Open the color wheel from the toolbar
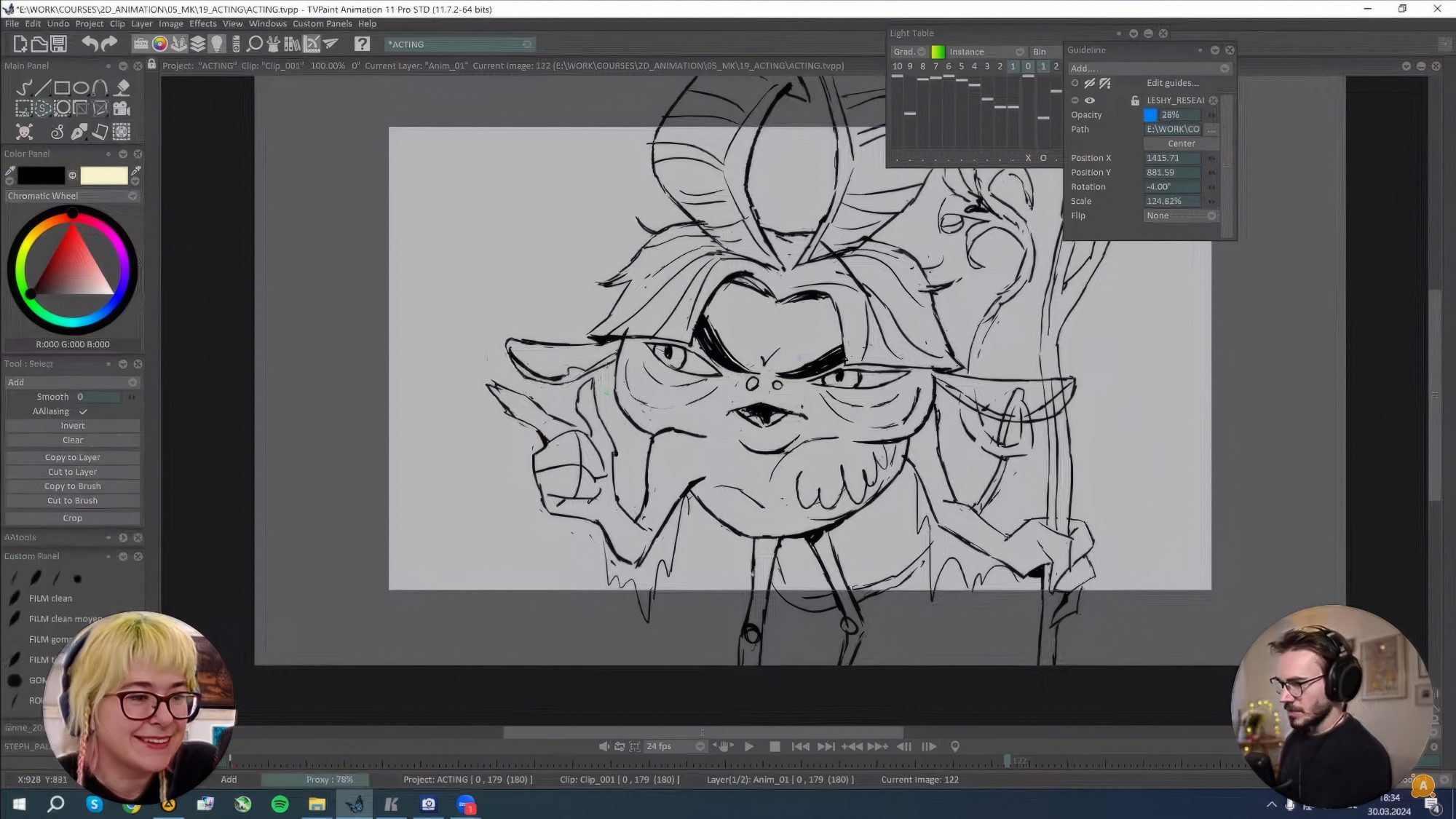Screen dimensions: 1456x819 click(160, 44)
